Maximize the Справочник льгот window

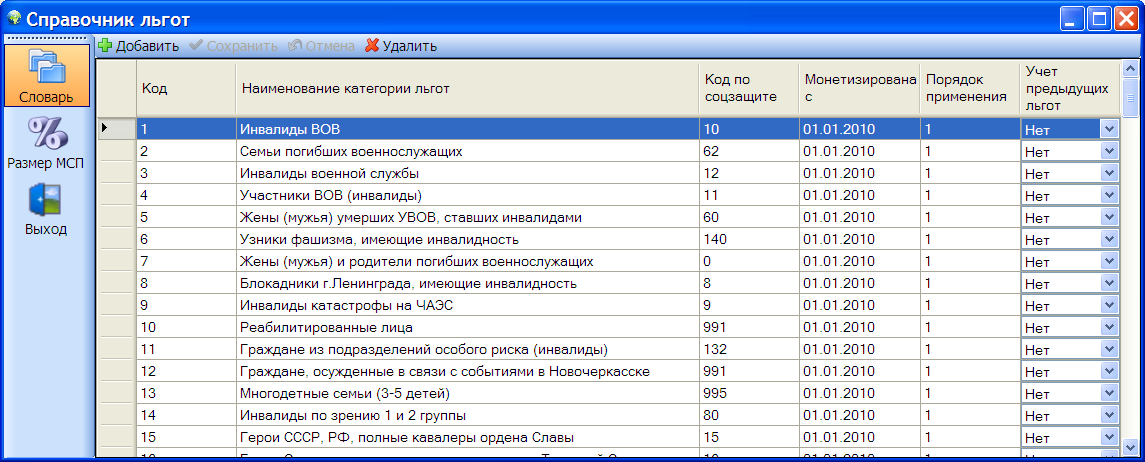coord(1099,18)
